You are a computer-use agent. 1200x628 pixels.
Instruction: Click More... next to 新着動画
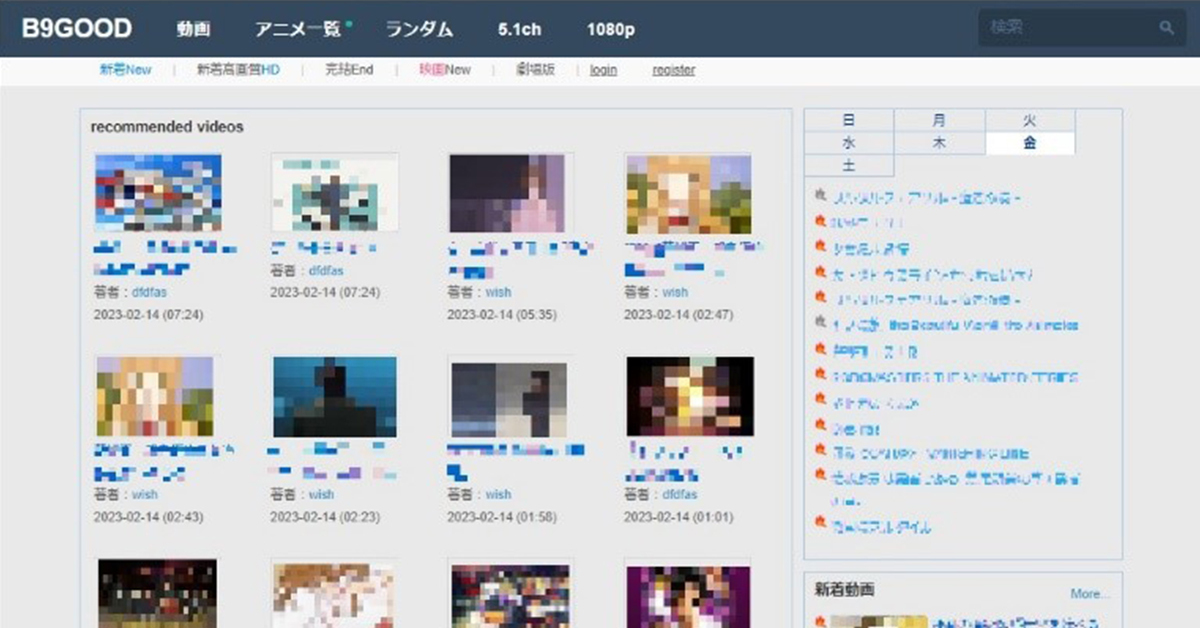coord(1089,593)
